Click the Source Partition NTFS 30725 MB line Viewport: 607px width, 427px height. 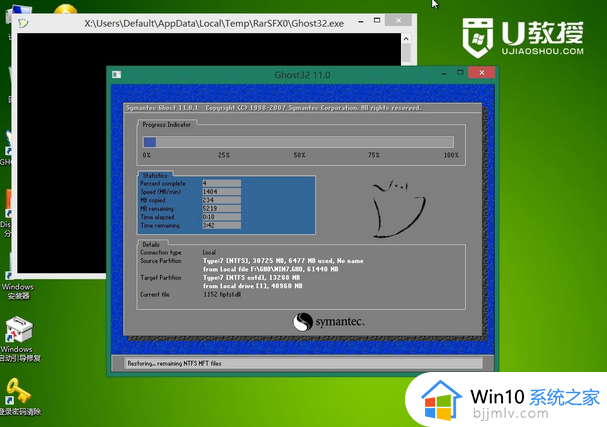(x=283, y=261)
